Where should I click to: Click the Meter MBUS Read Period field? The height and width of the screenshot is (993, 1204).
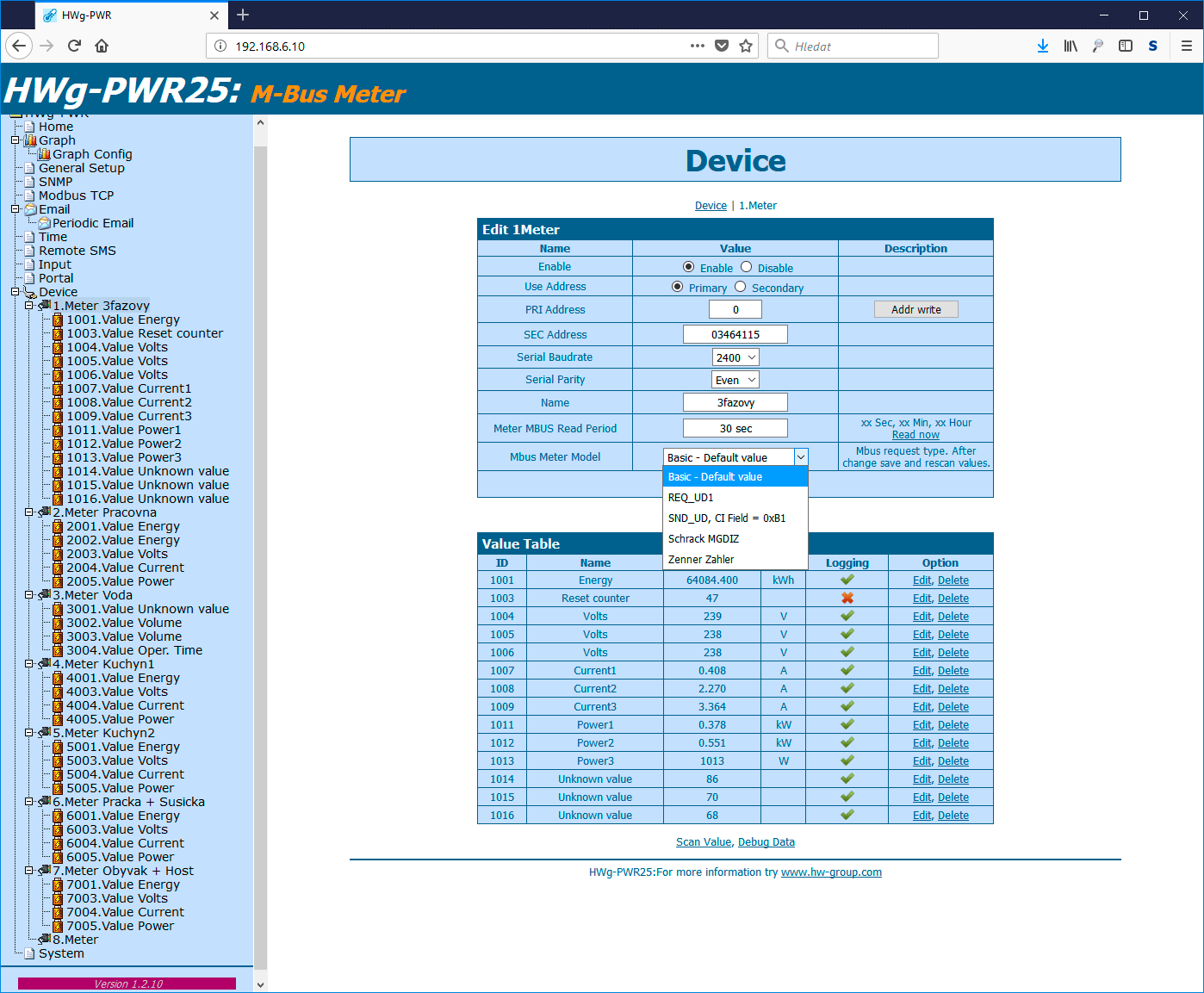(x=735, y=428)
